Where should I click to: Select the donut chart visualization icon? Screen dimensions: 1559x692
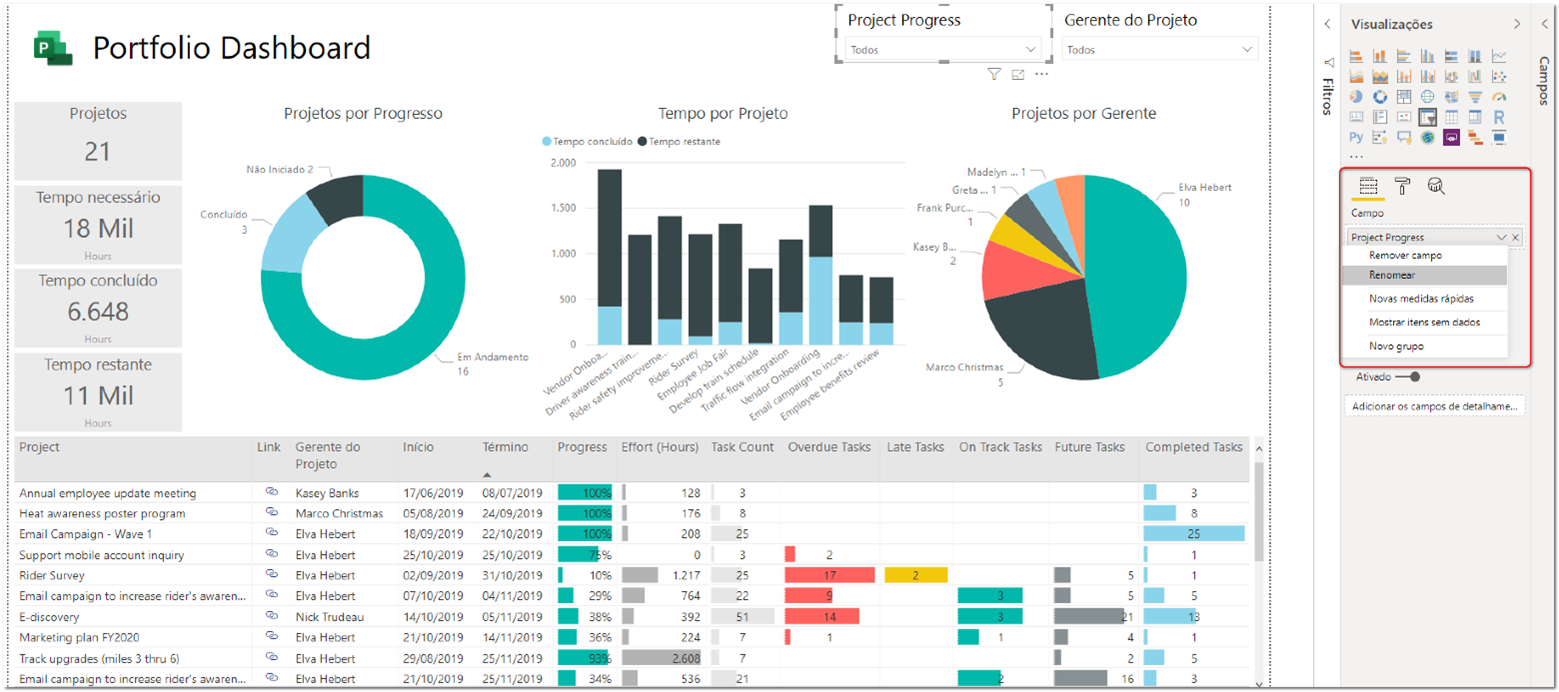[1380, 96]
